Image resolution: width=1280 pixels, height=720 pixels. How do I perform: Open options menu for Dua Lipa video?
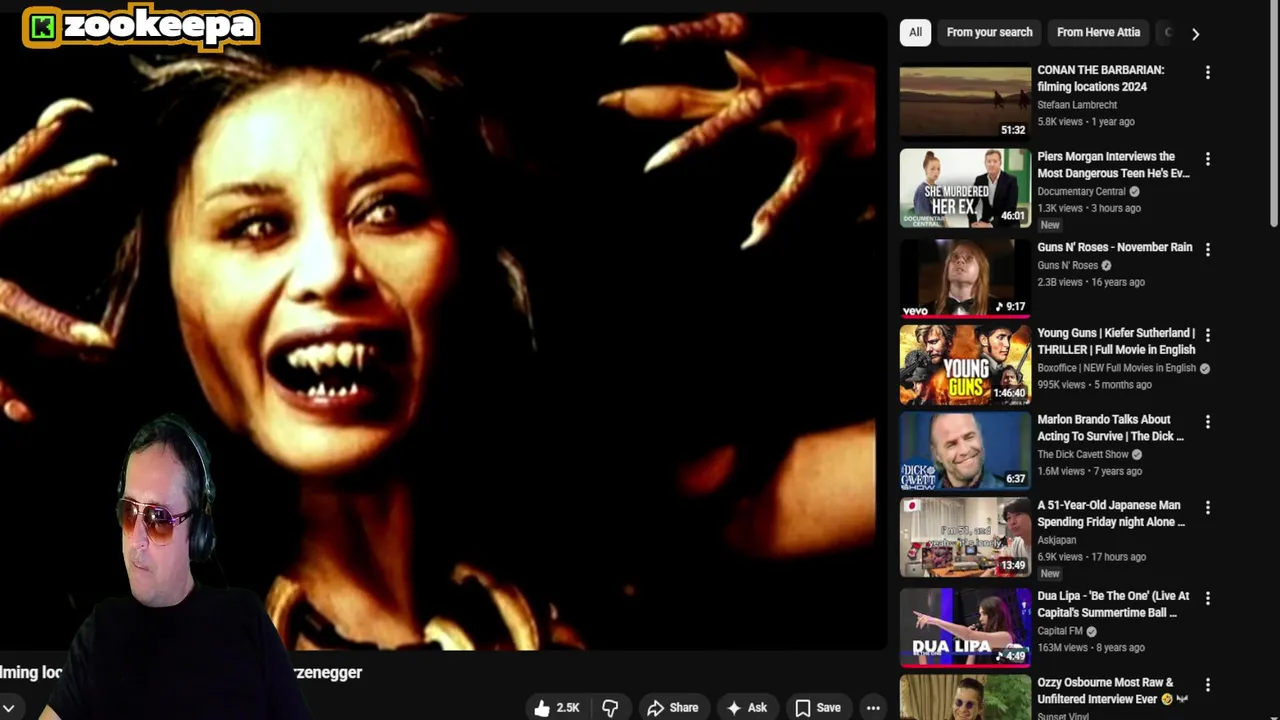[1208, 598]
